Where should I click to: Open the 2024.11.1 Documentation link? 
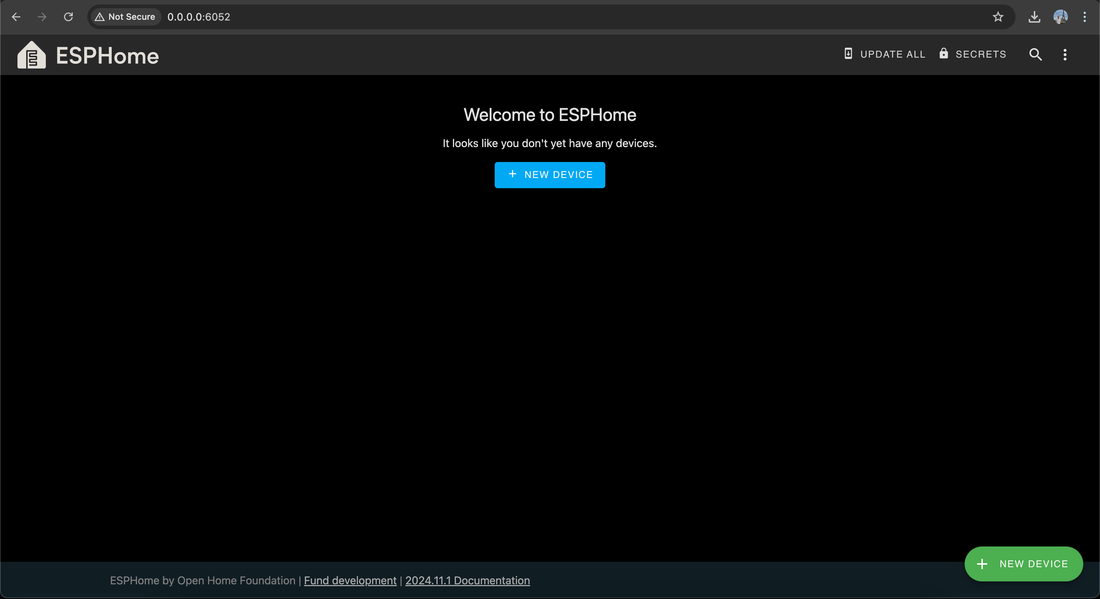coord(467,580)
